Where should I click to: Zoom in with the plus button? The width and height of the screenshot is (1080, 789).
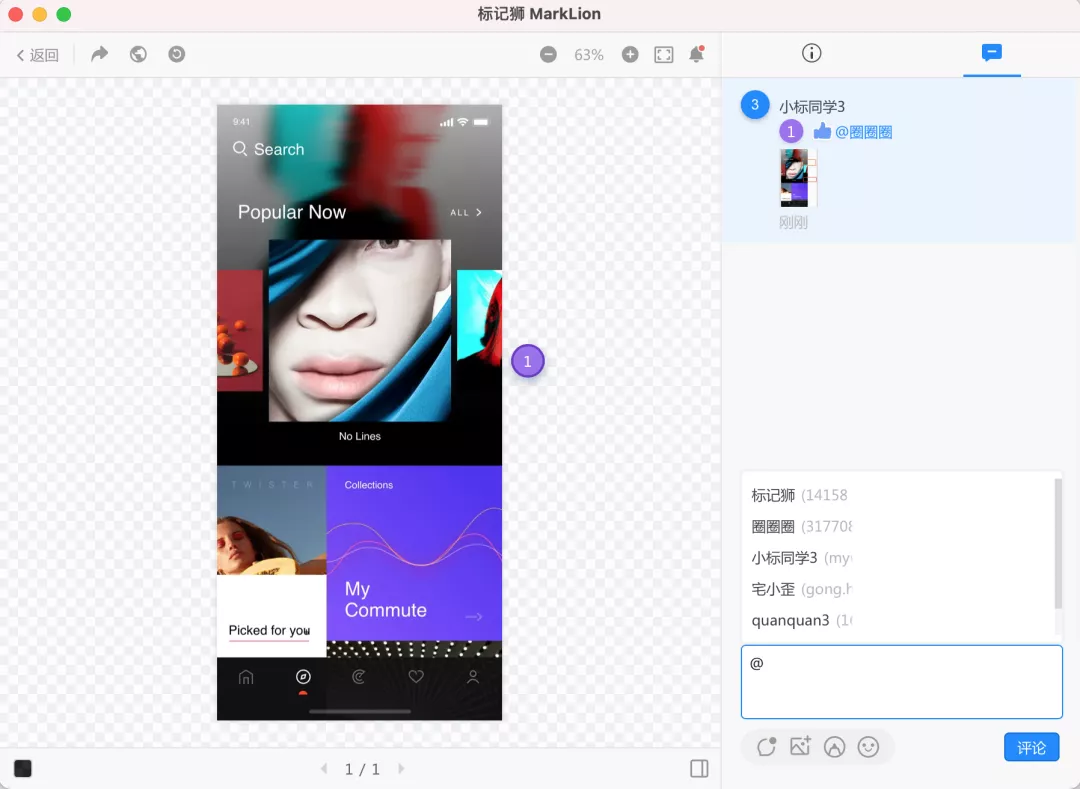pos(630,55)
